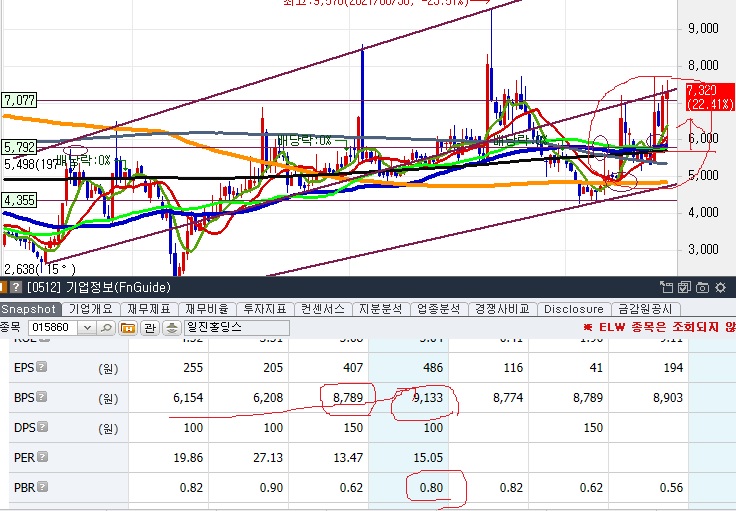
Task: Click the PER value 19.86
Action: point(188,458)
